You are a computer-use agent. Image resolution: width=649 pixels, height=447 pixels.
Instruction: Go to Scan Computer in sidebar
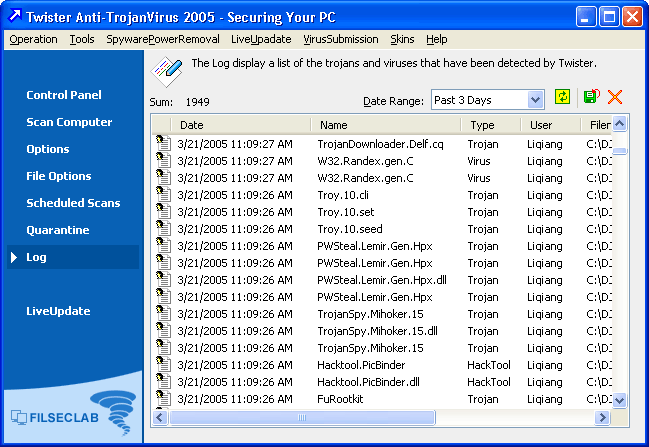(x=69, y=122)
